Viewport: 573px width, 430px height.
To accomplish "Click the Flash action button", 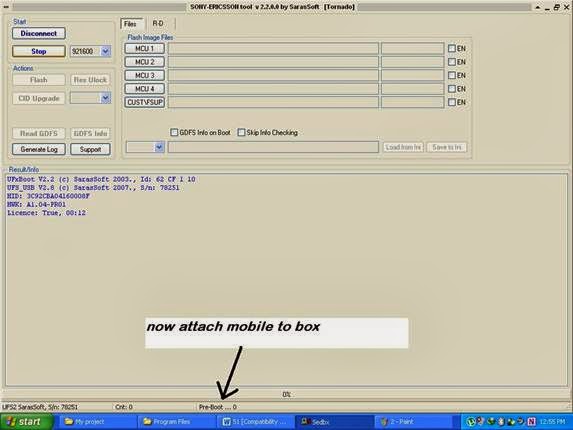I will pyautogui.click(x=39, y=80).
